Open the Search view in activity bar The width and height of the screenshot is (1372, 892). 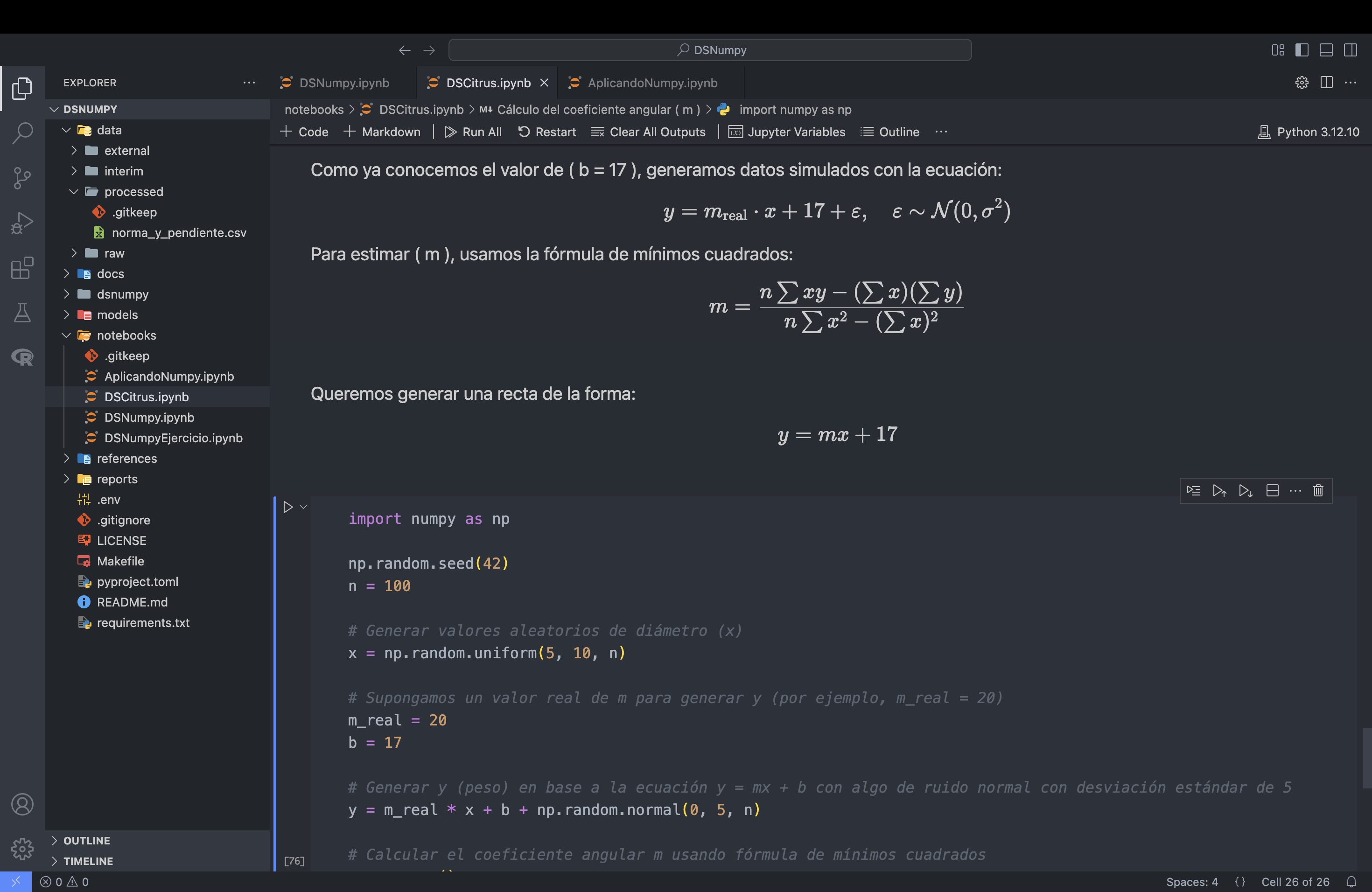[x=22, y=133]
